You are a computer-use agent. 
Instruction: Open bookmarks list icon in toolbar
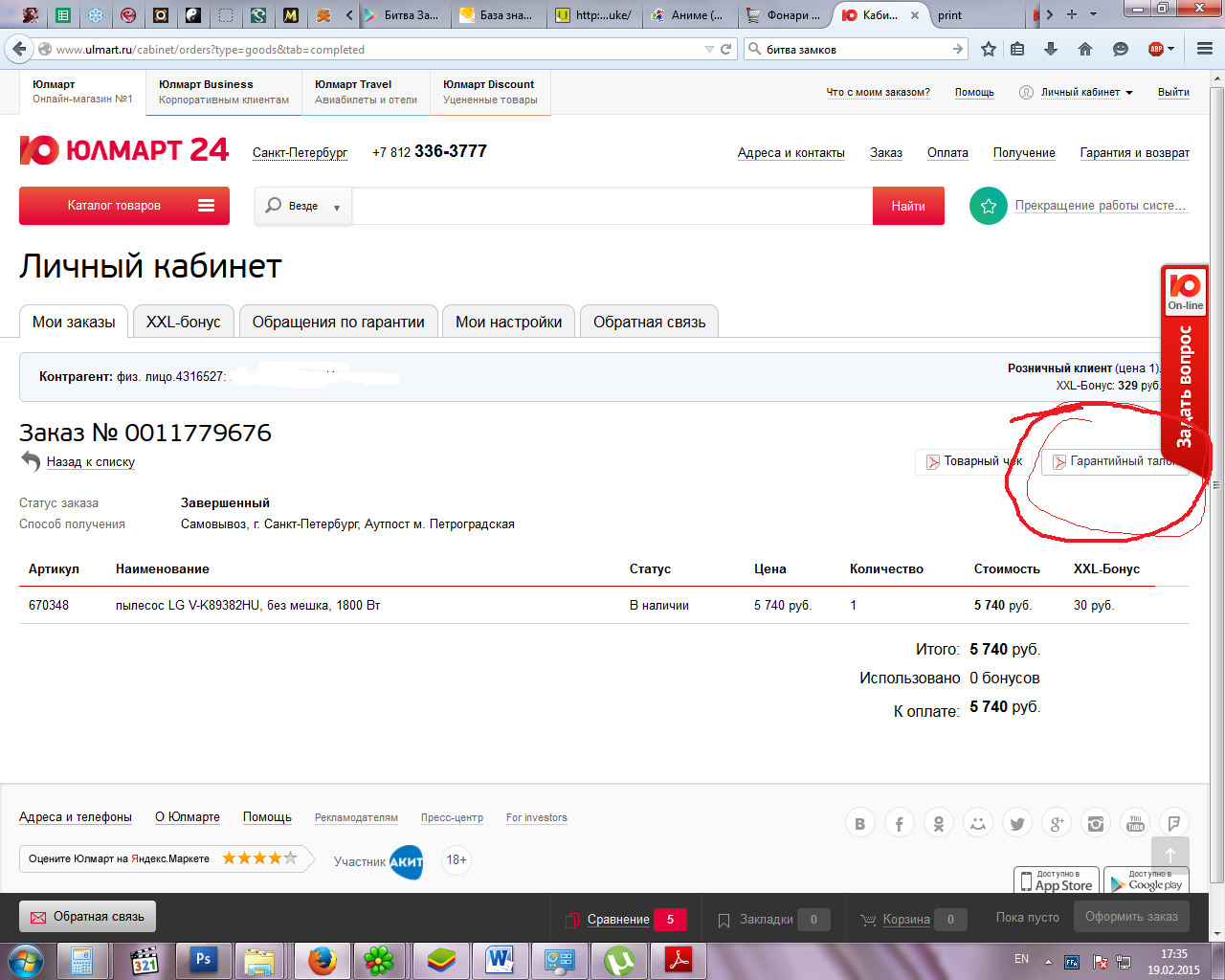(x=1017, y=49)
